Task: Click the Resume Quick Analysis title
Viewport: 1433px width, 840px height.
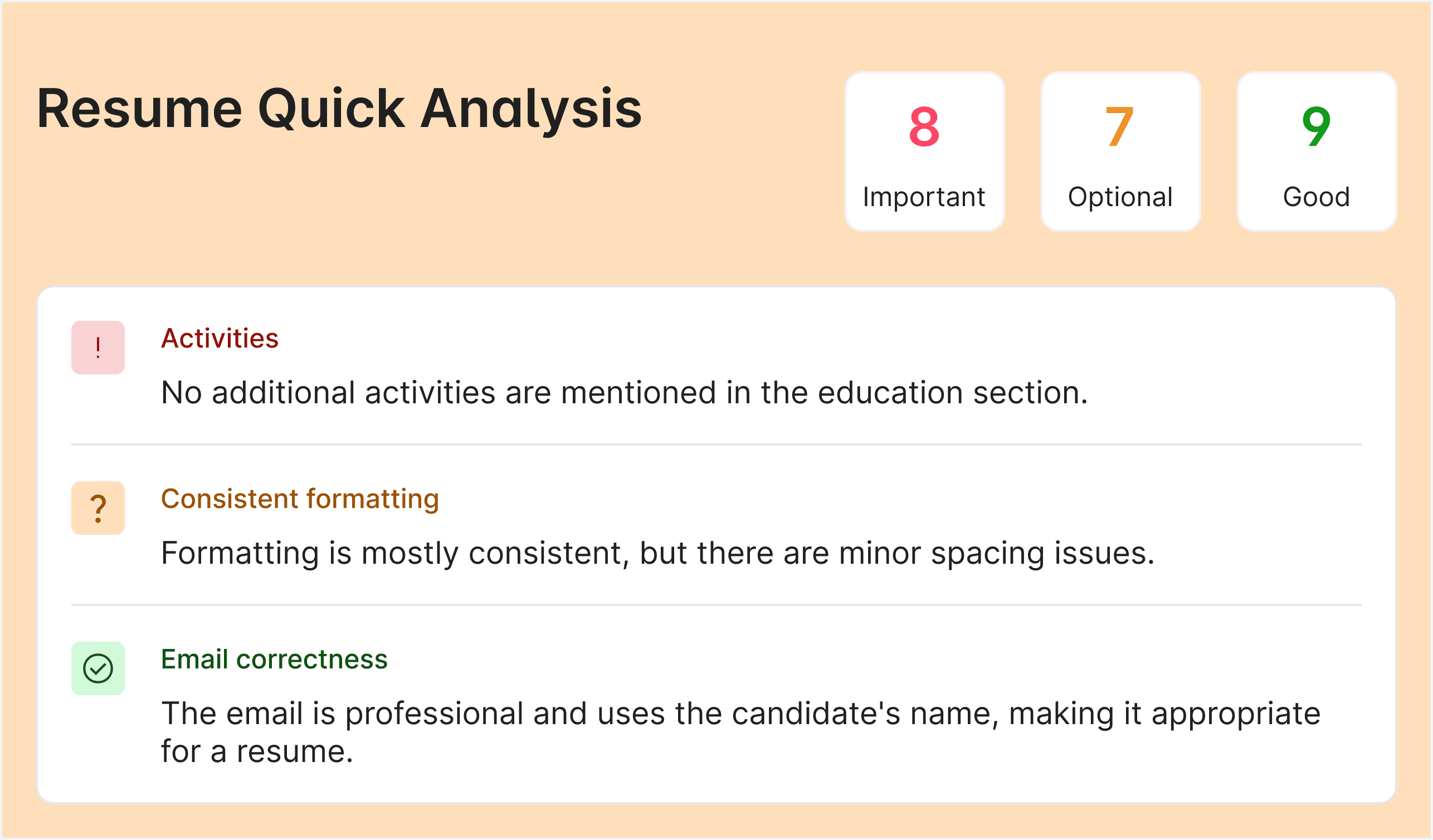Action: [339, 109]
